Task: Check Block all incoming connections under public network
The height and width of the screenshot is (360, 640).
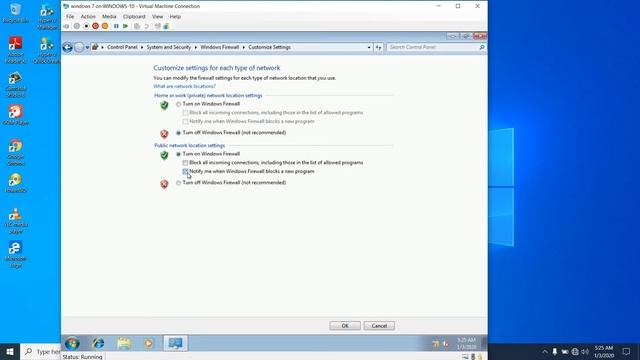Action: pos(185,163)
